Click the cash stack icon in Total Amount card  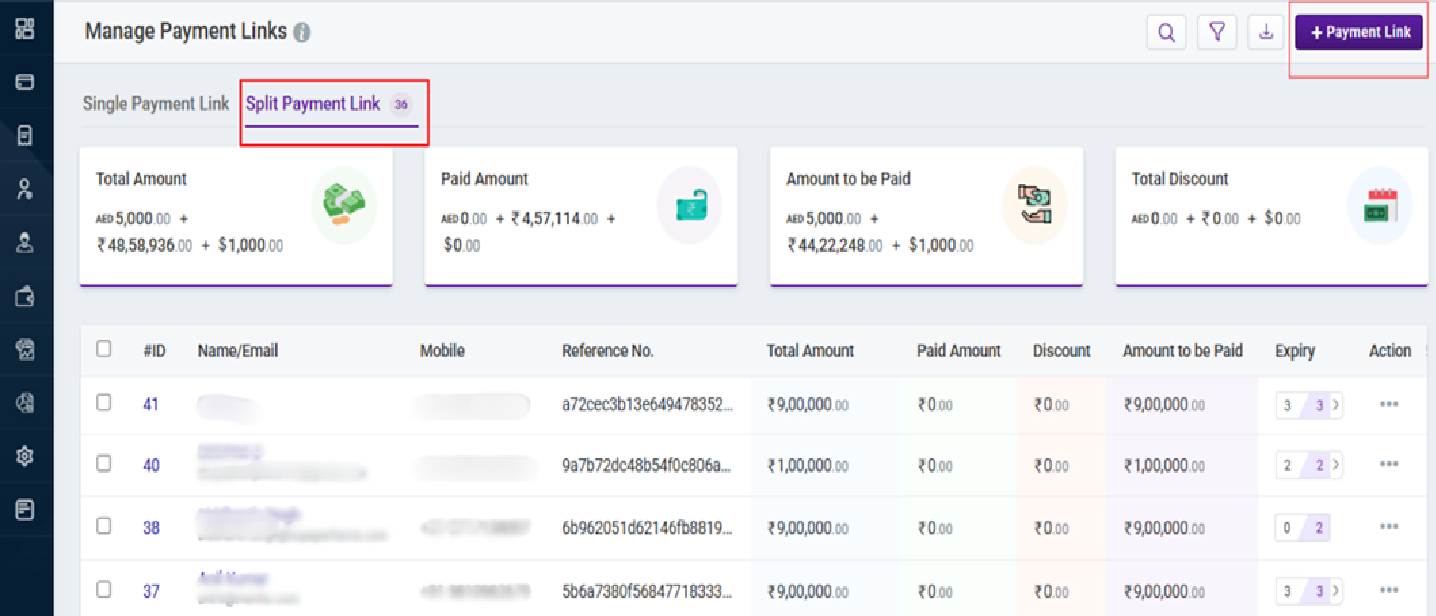click(344, 204)
